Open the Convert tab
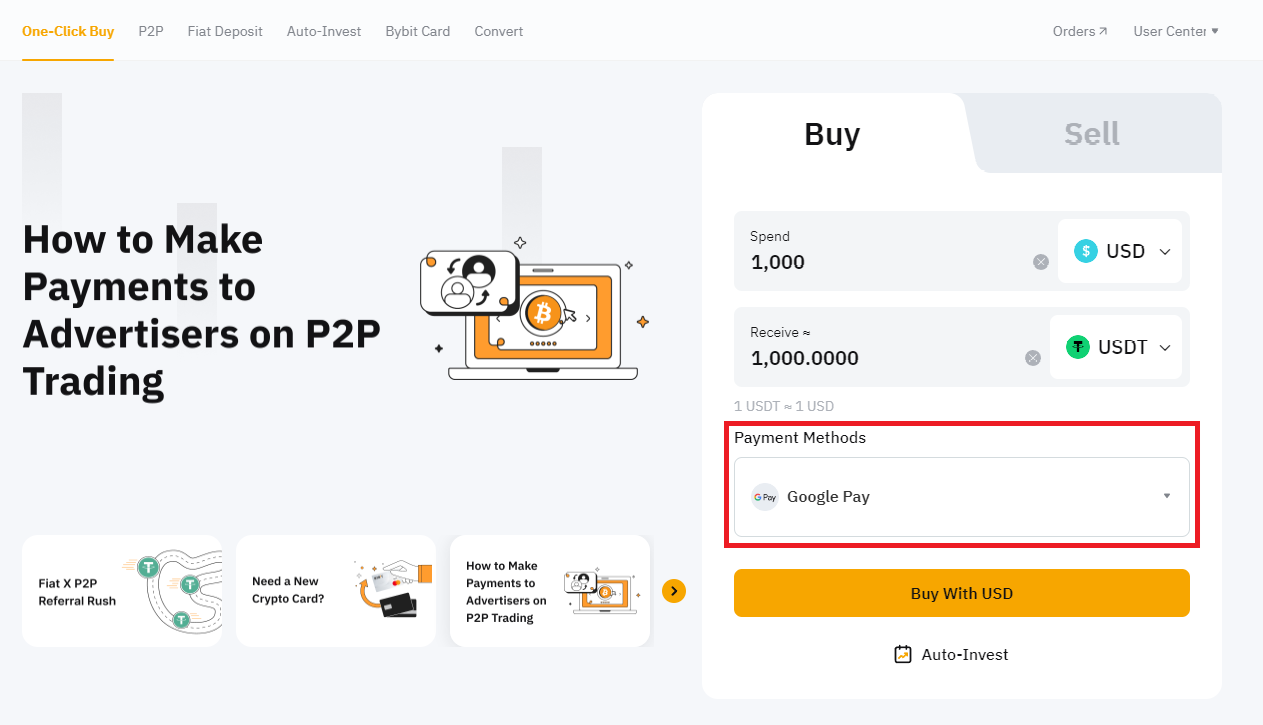1263x725 pixels. click(499, 31)
